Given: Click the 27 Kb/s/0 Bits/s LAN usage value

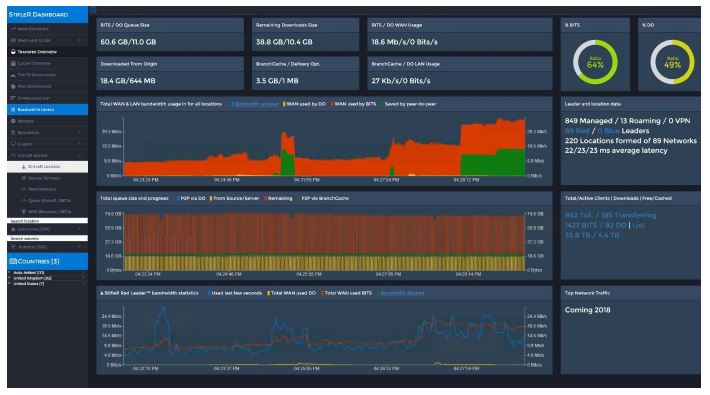Looking at the screenshot, I should [x=401, y=81].
